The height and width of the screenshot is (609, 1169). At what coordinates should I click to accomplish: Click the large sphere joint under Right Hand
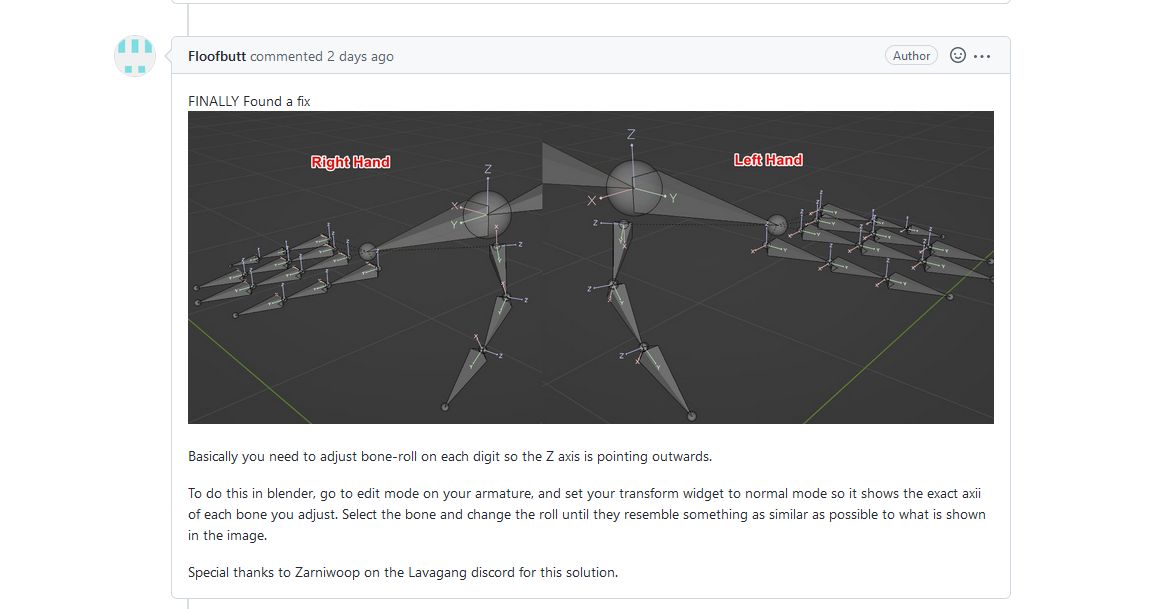487,215
